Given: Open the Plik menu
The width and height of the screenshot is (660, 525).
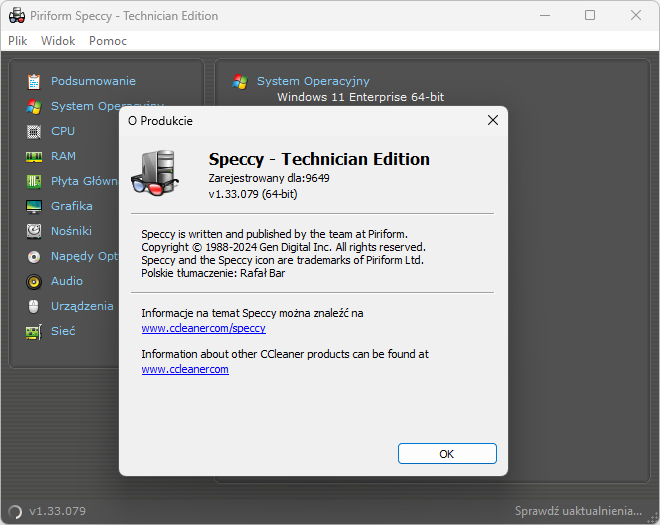Looking at the screenshot, I should [18, 41].
